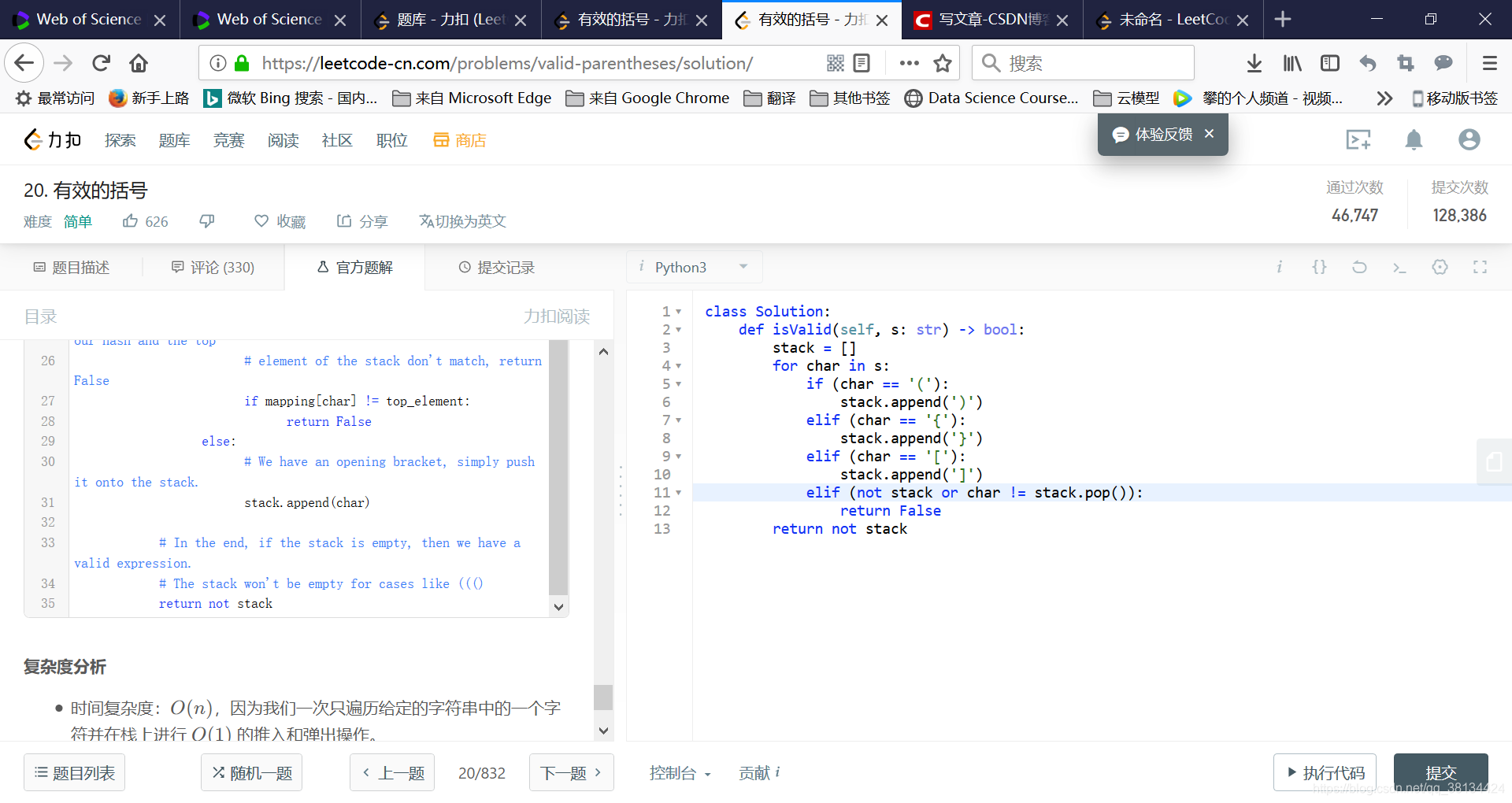Expand the 控制台 console panel
Image resolution: width=1512 pixels, height=803 pixels.
680,773
